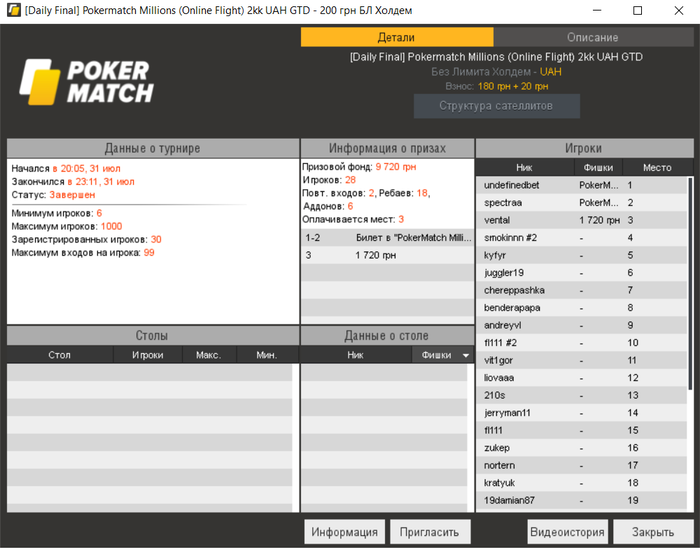Select player benderapapa
This screenshot has height=552, width=700.
point(581,308)
